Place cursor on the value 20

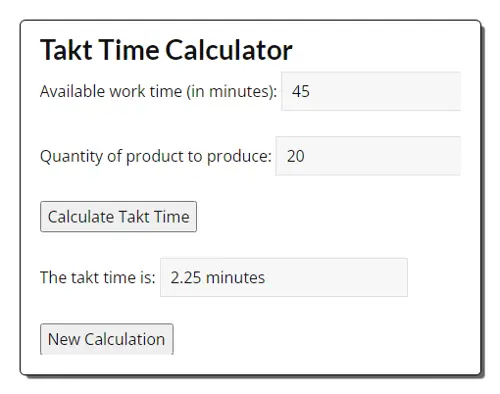tap(295, 156)
